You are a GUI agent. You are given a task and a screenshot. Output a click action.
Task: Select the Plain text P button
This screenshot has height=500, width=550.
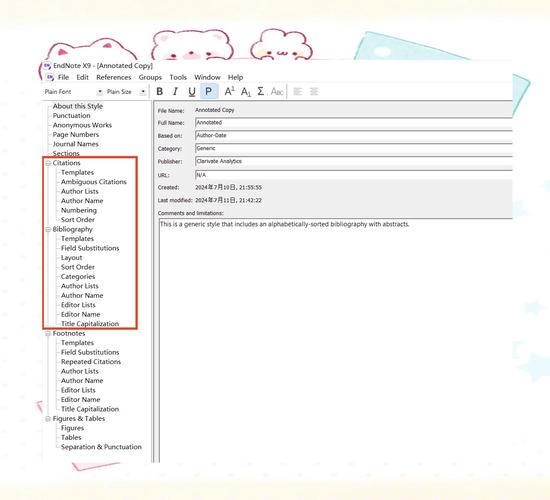click(x=209, y=92)
